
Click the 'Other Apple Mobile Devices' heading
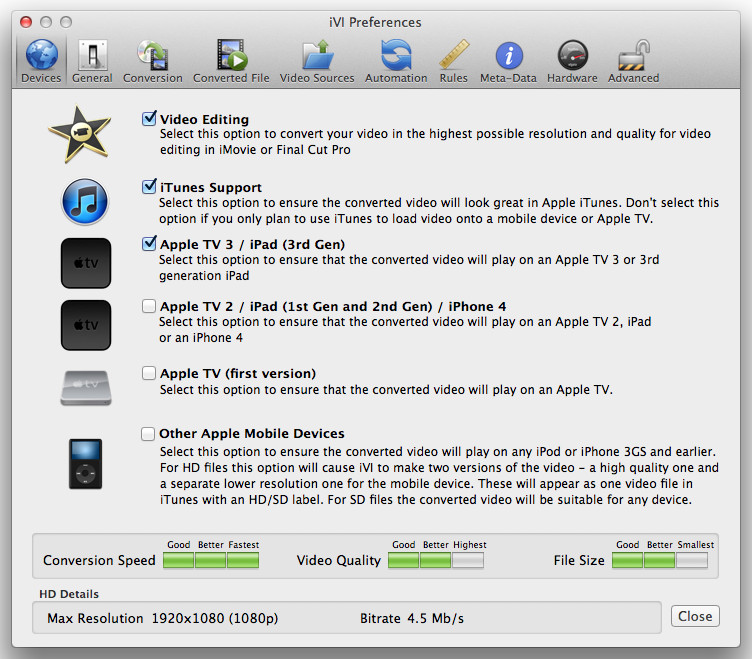point(252,434)
